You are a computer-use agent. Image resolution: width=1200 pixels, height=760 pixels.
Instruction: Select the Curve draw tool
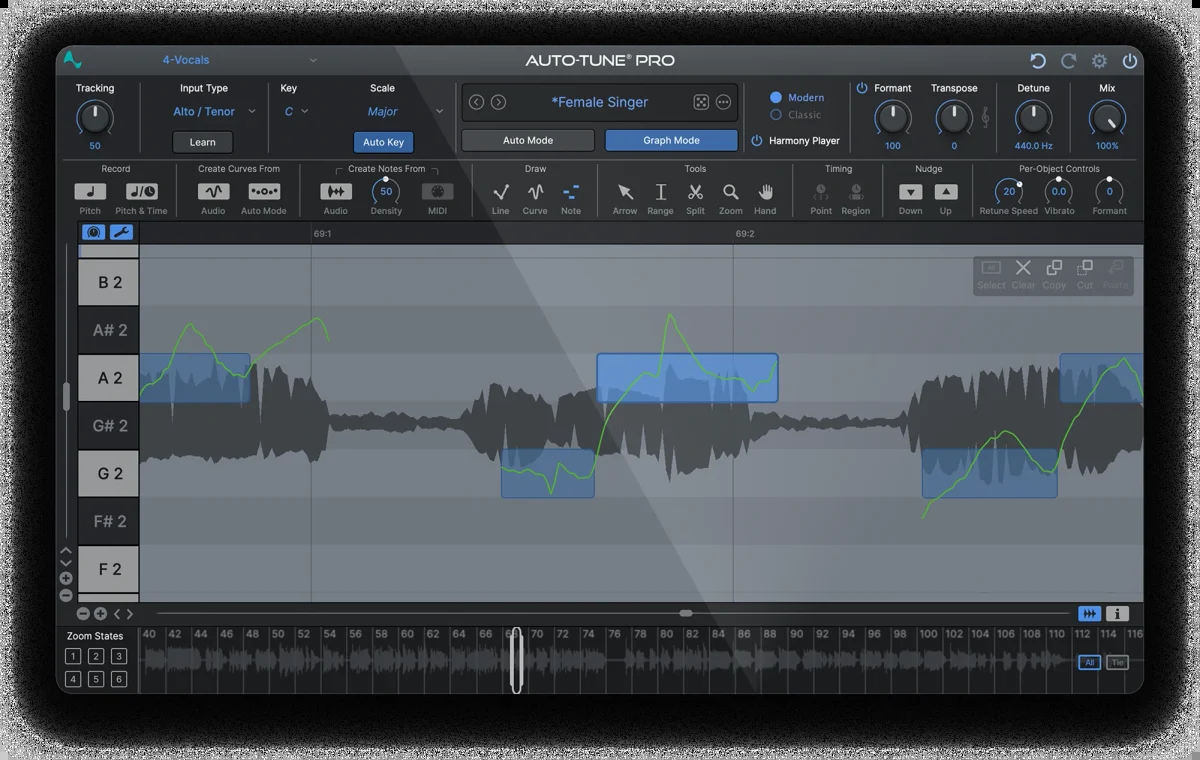pos(535,191)
